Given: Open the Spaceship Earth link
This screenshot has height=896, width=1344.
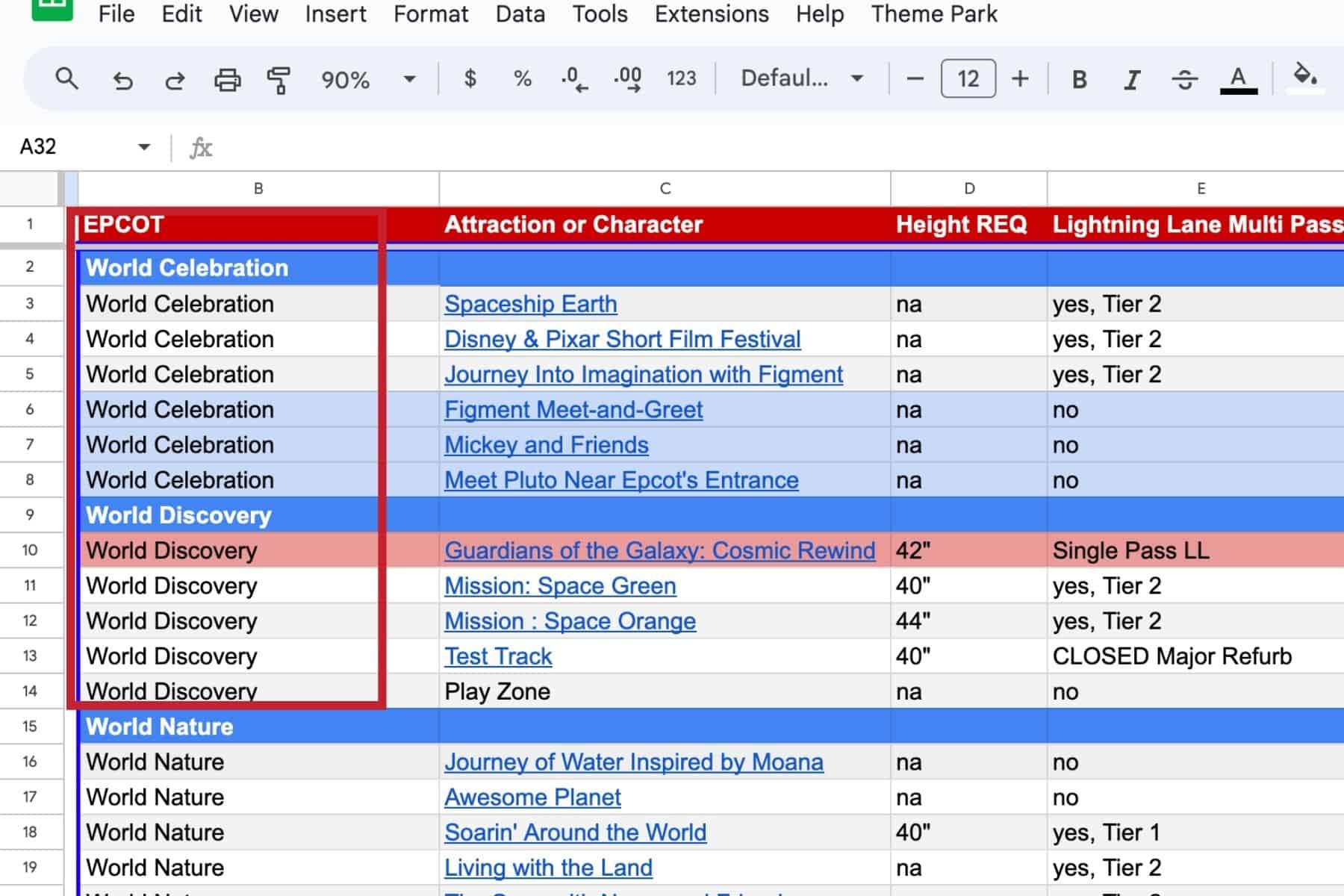Looking at the screenshot, I should [531, 304].
